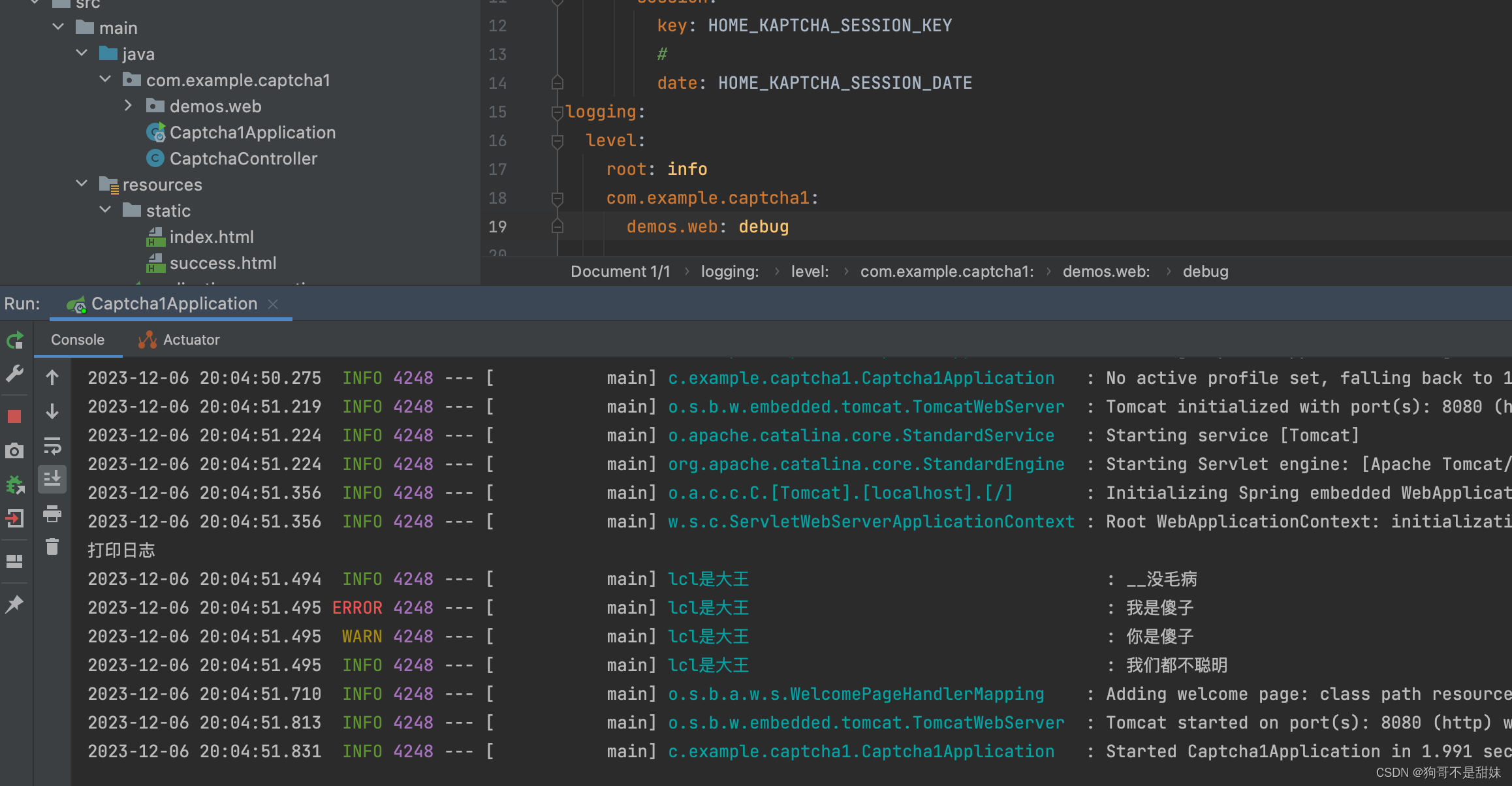Fold the level block at line 16
The height and width of the screenshot is (786, 1512).
(557, 141)
